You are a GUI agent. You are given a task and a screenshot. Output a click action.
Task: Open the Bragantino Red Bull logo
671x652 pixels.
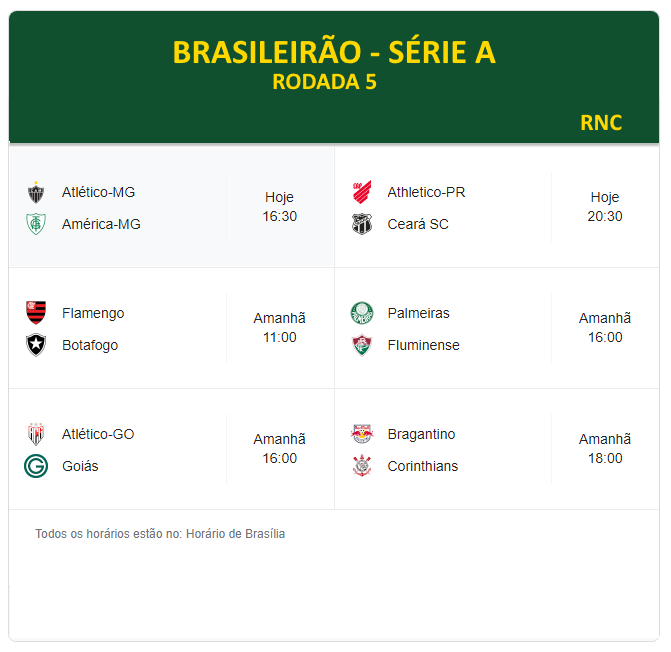[x=362, y=434]
